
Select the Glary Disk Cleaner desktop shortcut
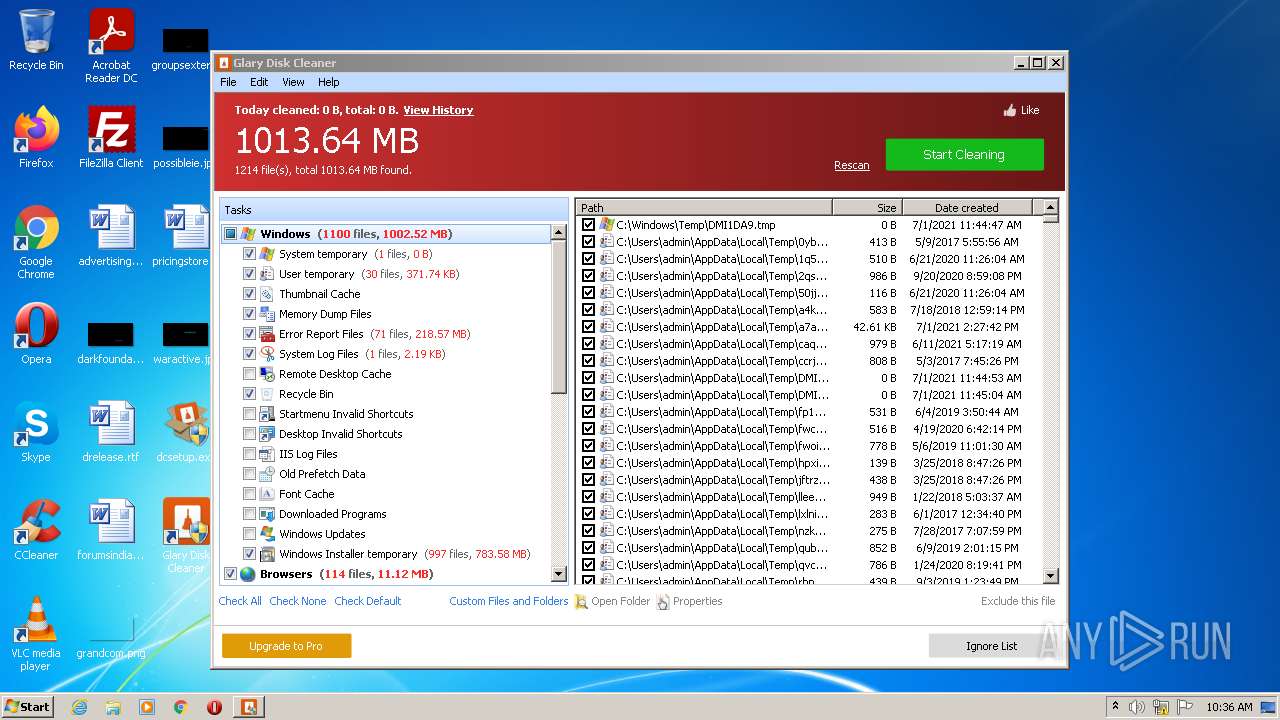(x=186, y=536)
